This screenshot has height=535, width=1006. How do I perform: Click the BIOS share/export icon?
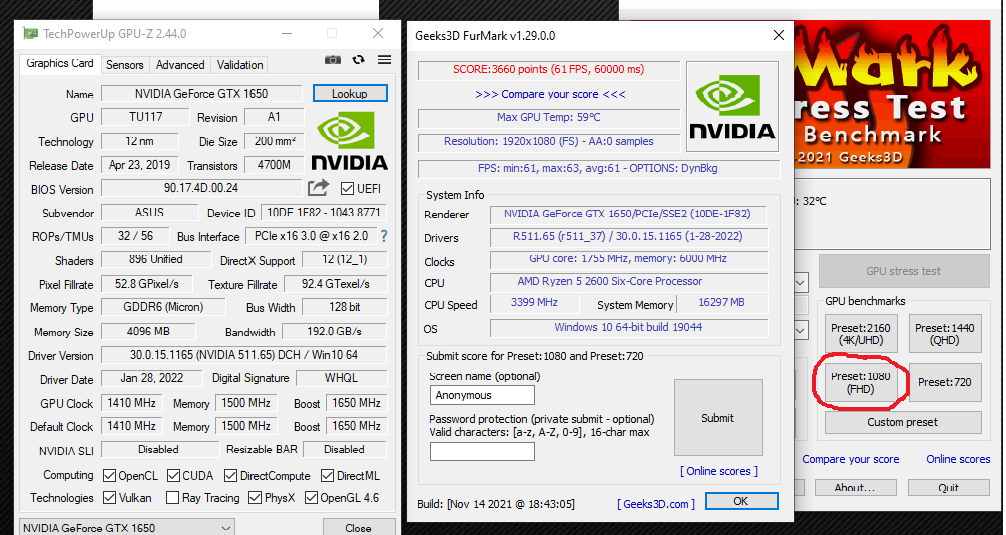[x=318, y=188]
